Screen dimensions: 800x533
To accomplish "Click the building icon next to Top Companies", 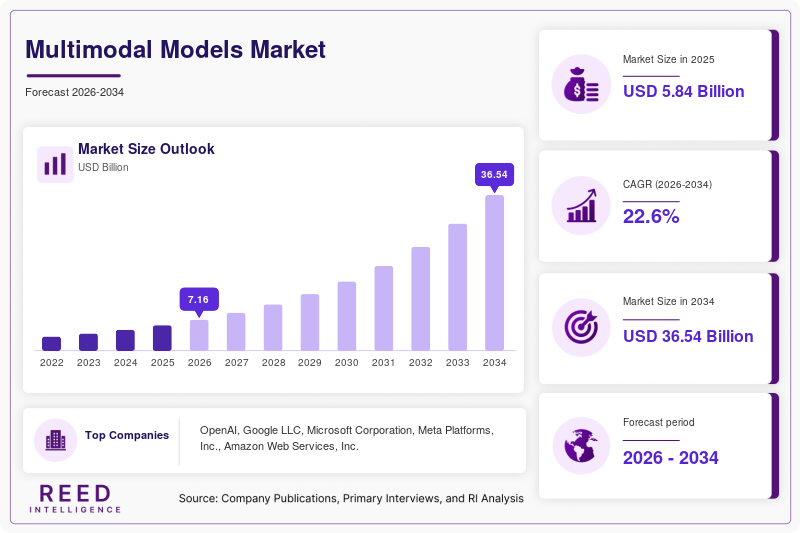I will point(56,440).
